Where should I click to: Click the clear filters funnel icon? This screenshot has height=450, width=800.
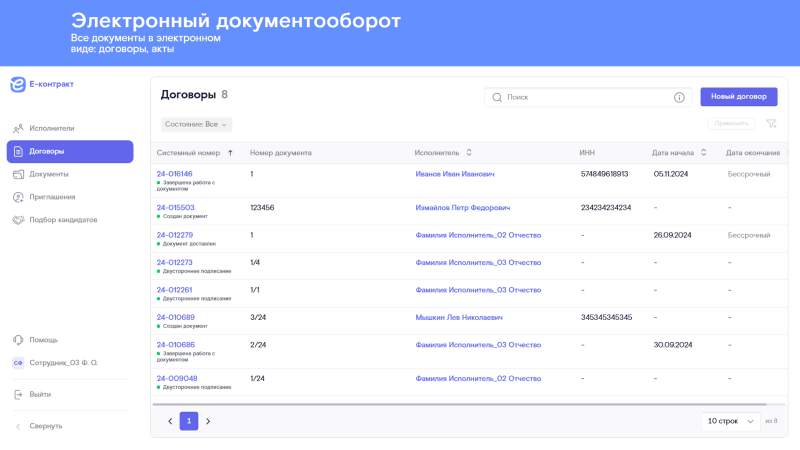[771, 123]
